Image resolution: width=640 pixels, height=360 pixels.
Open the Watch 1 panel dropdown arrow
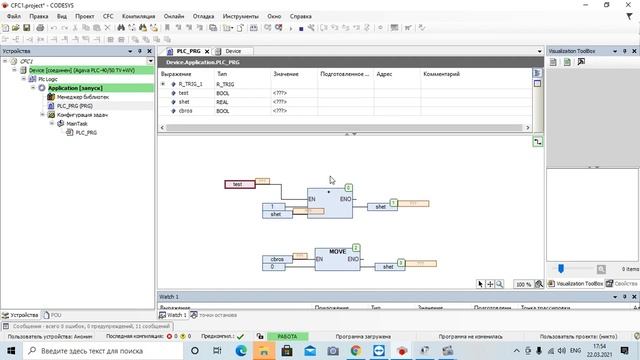click(x=615, y=297)
